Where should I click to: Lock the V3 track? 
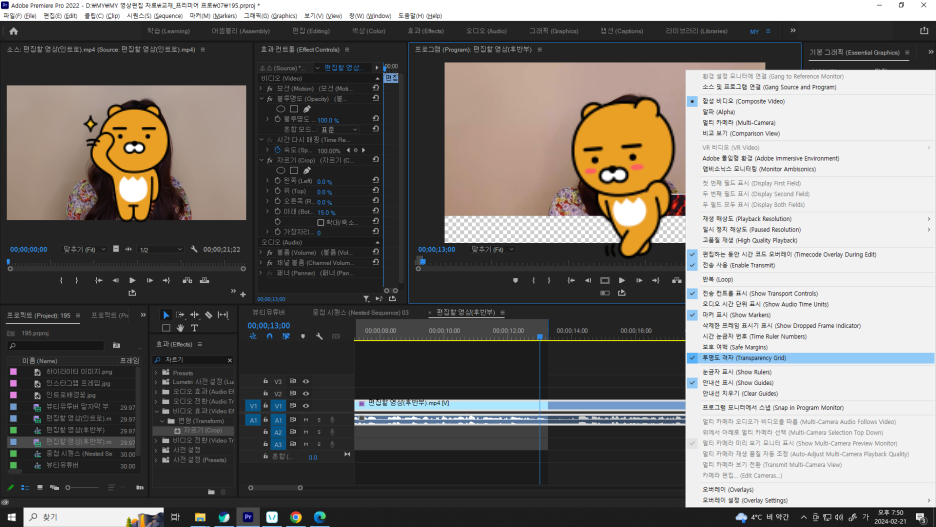click(x=266, y=381)
